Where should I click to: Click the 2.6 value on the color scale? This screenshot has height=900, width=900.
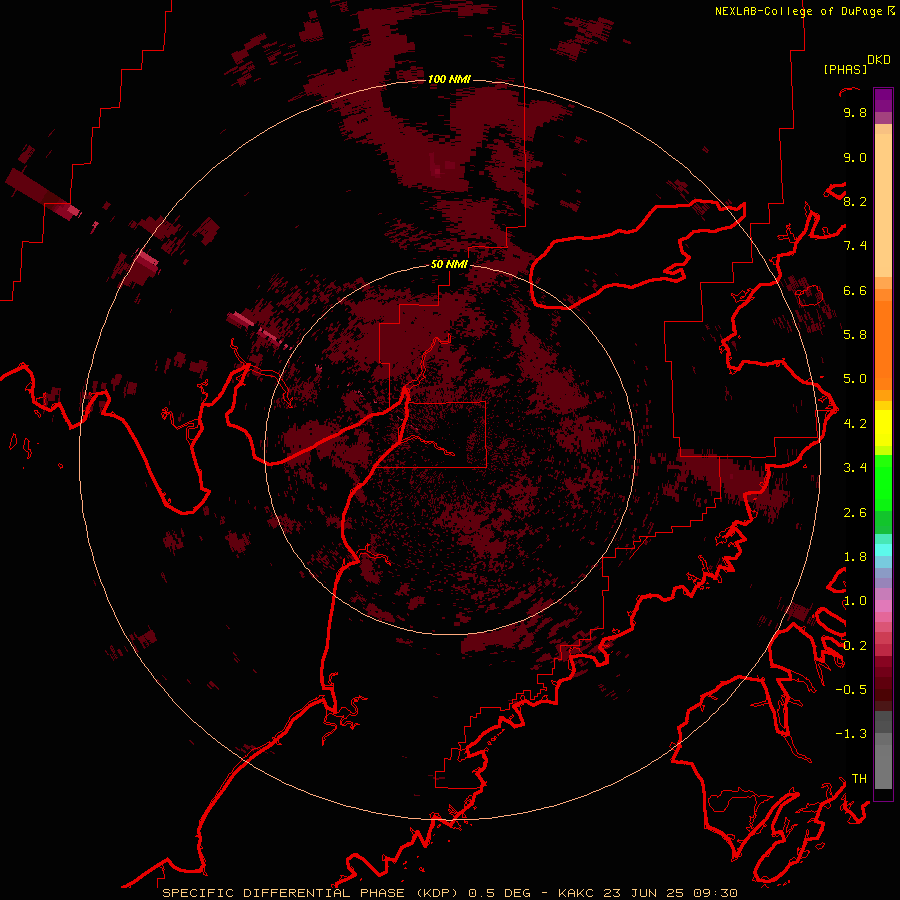click(855, 513)
